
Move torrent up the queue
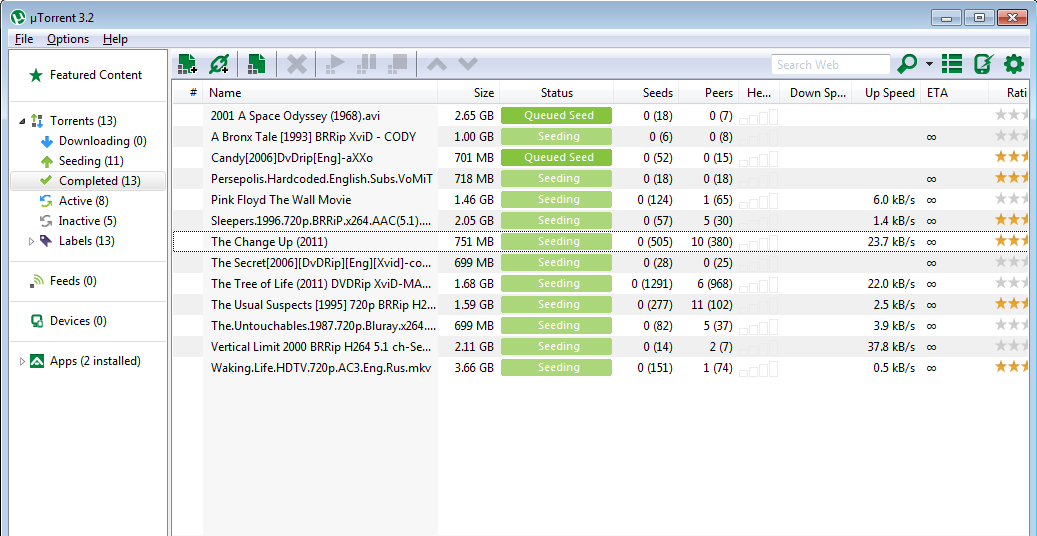tap(437, 64)
